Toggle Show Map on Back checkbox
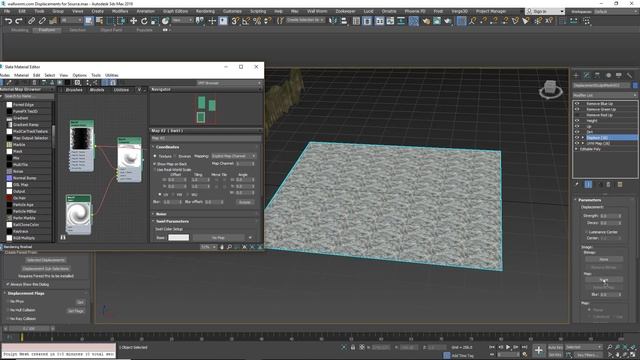The width and height of the screenshot is (640, 360). pos(155,164)
